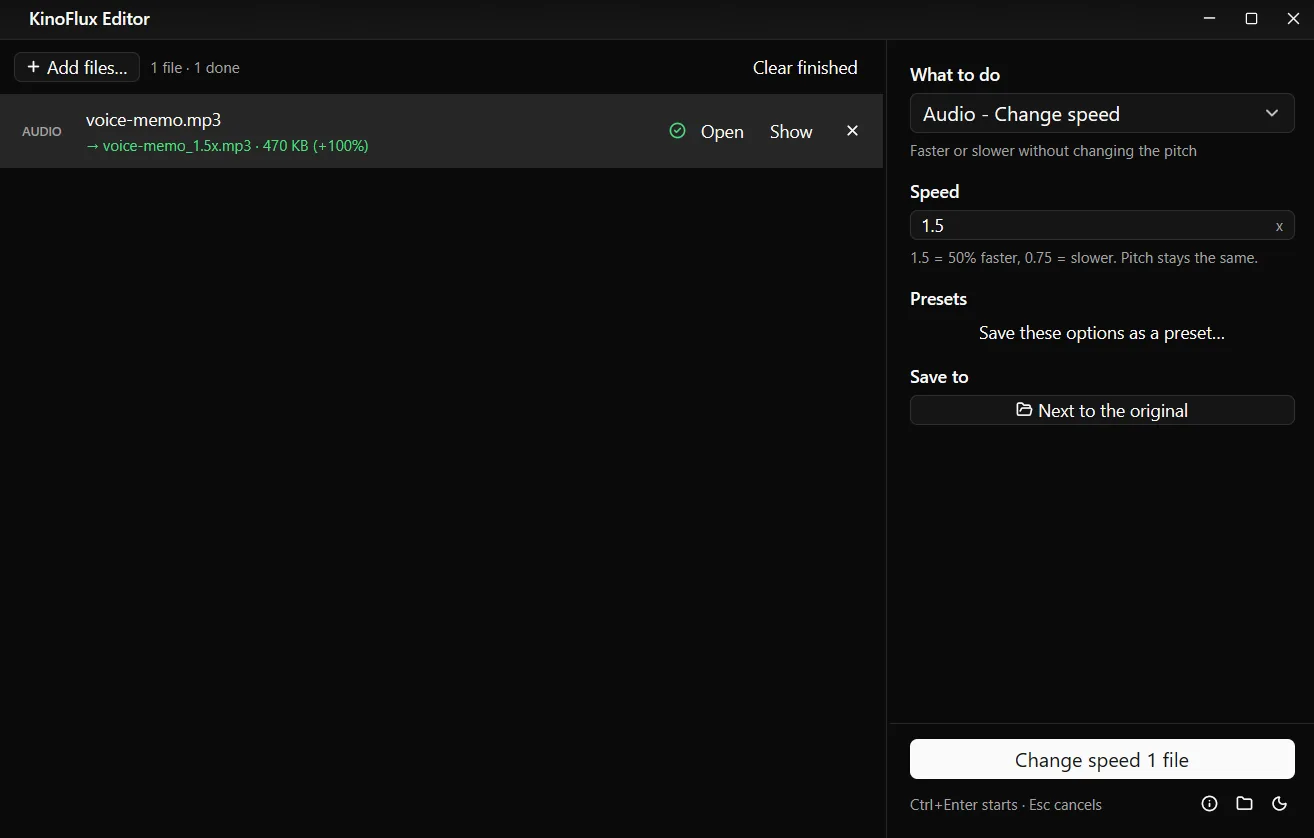The image size is (1314, 838).
Task: Click Clear finished
Action: pos(805,67)
